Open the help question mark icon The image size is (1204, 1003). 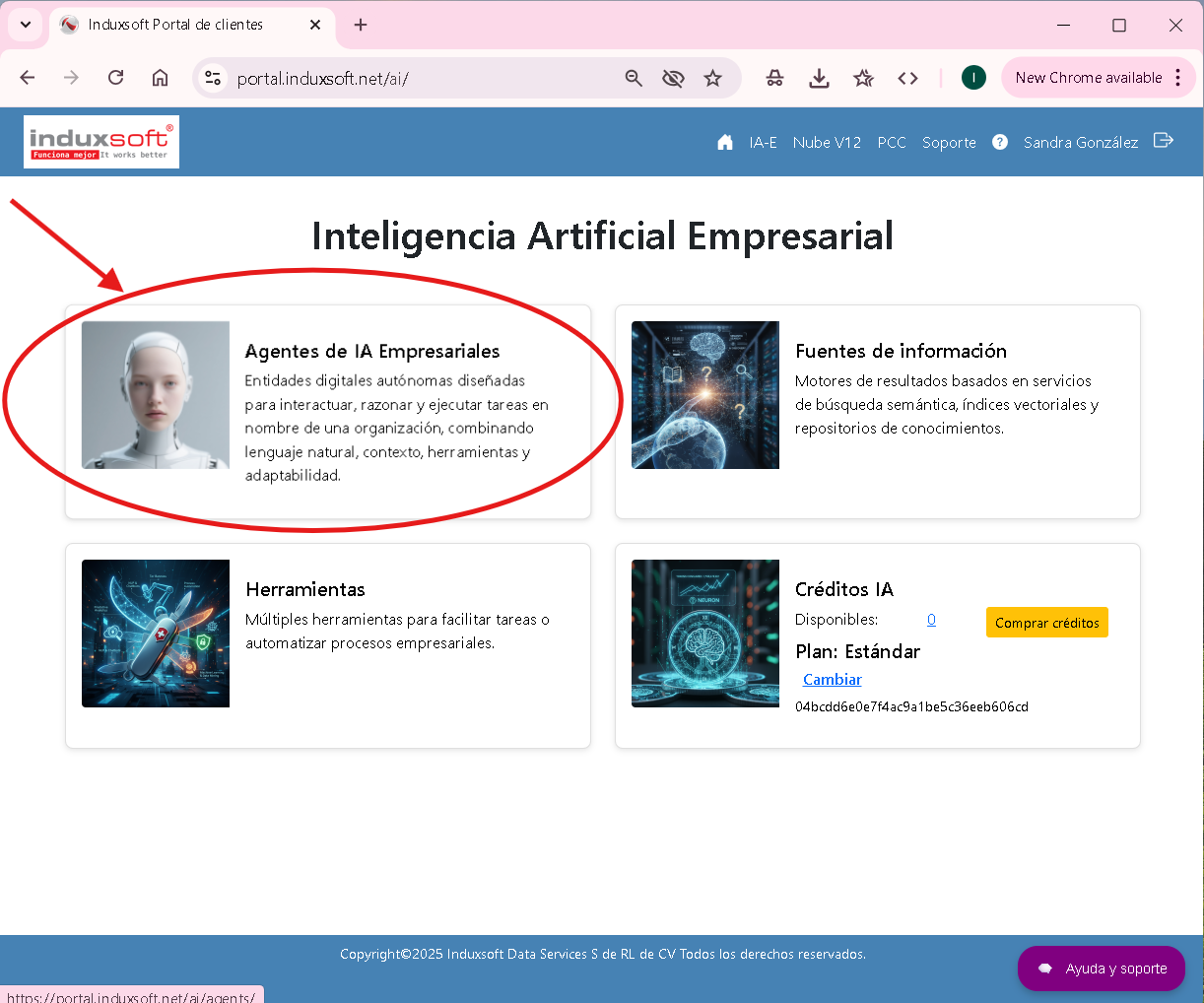[x=1000, y=142]
